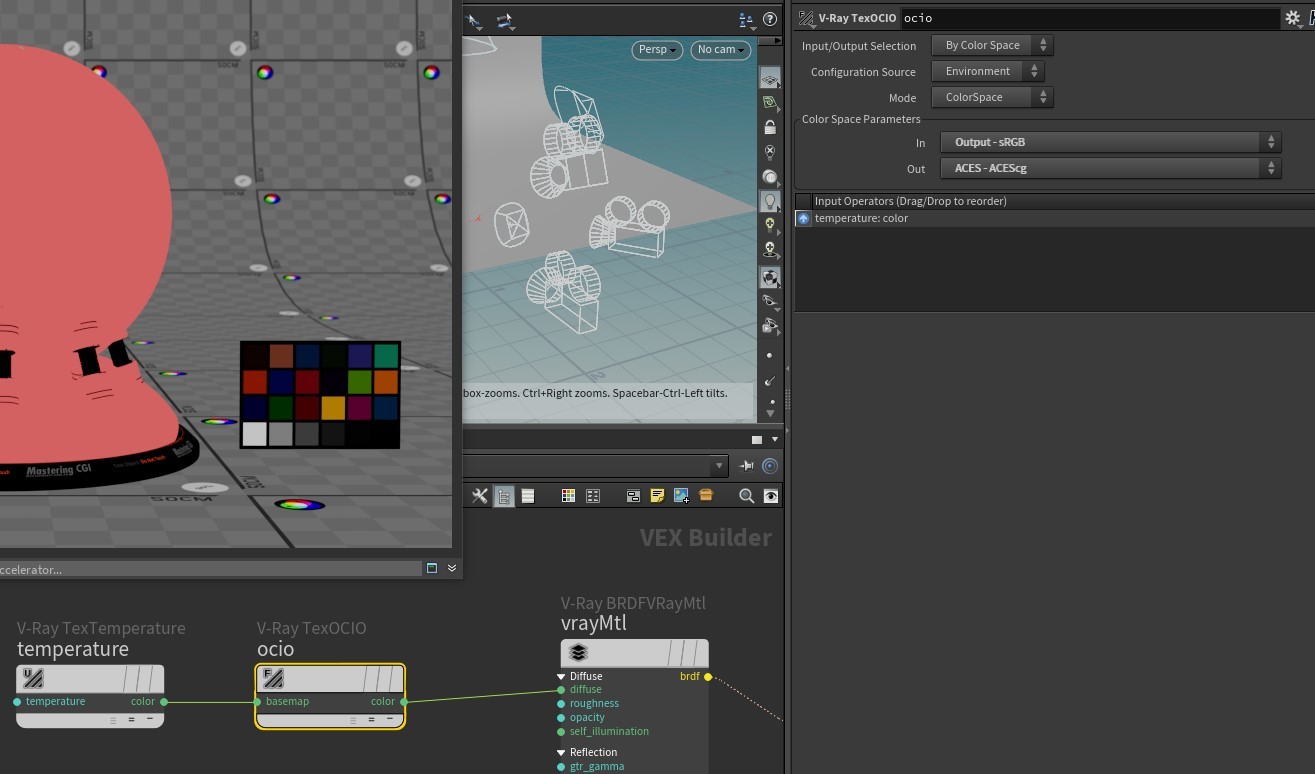Toggle the network display eye icon
The image size is (1315, 774).
(770, 496)
